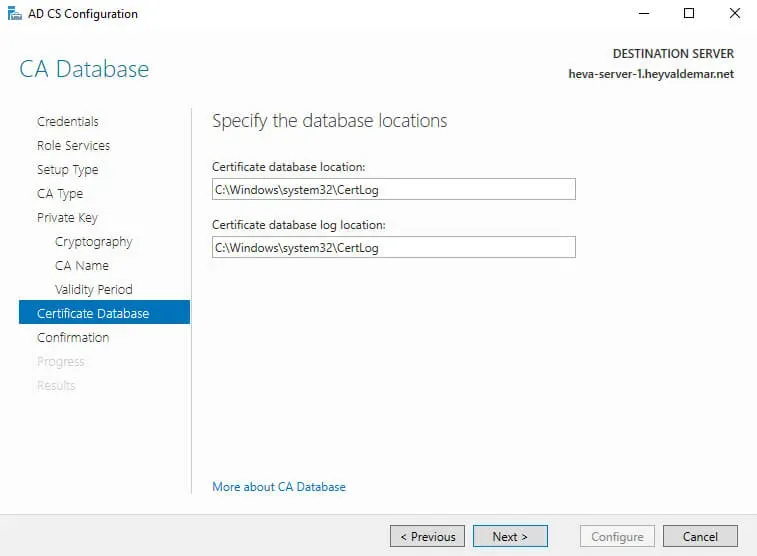Click the Cancel button
This screenshot has height=556, width=757.
[x=700, y=536]
